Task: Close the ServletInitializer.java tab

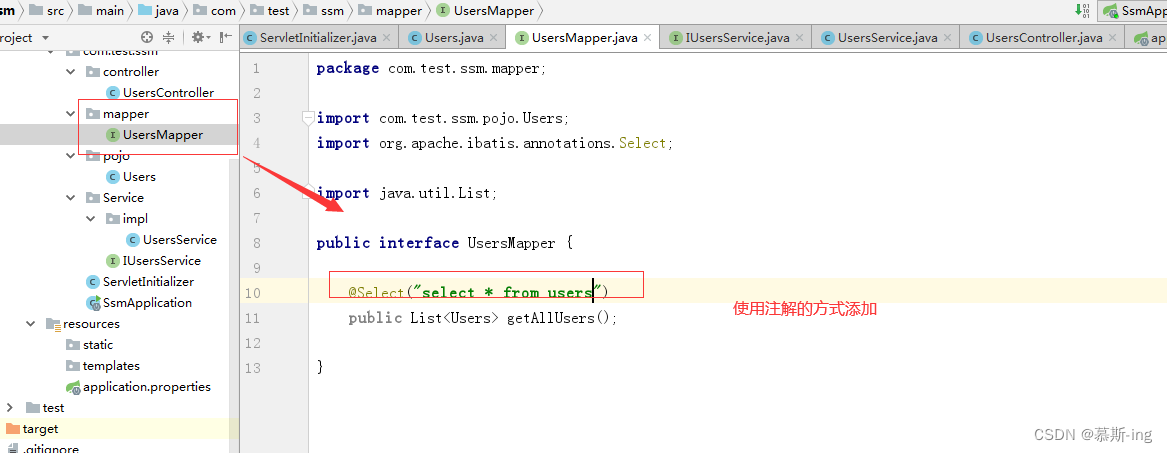Action: (x=387, y=37)
